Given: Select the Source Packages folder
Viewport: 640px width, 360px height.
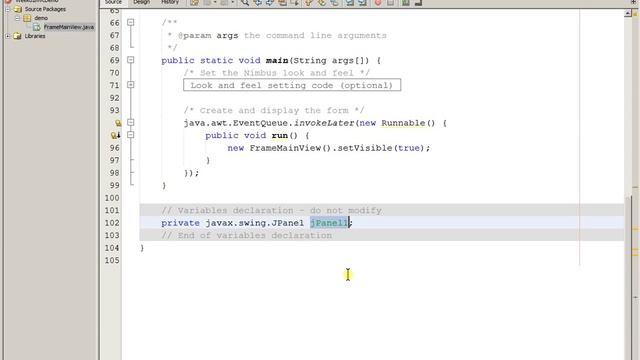Looking at the screenshot, I should (45, 9).
